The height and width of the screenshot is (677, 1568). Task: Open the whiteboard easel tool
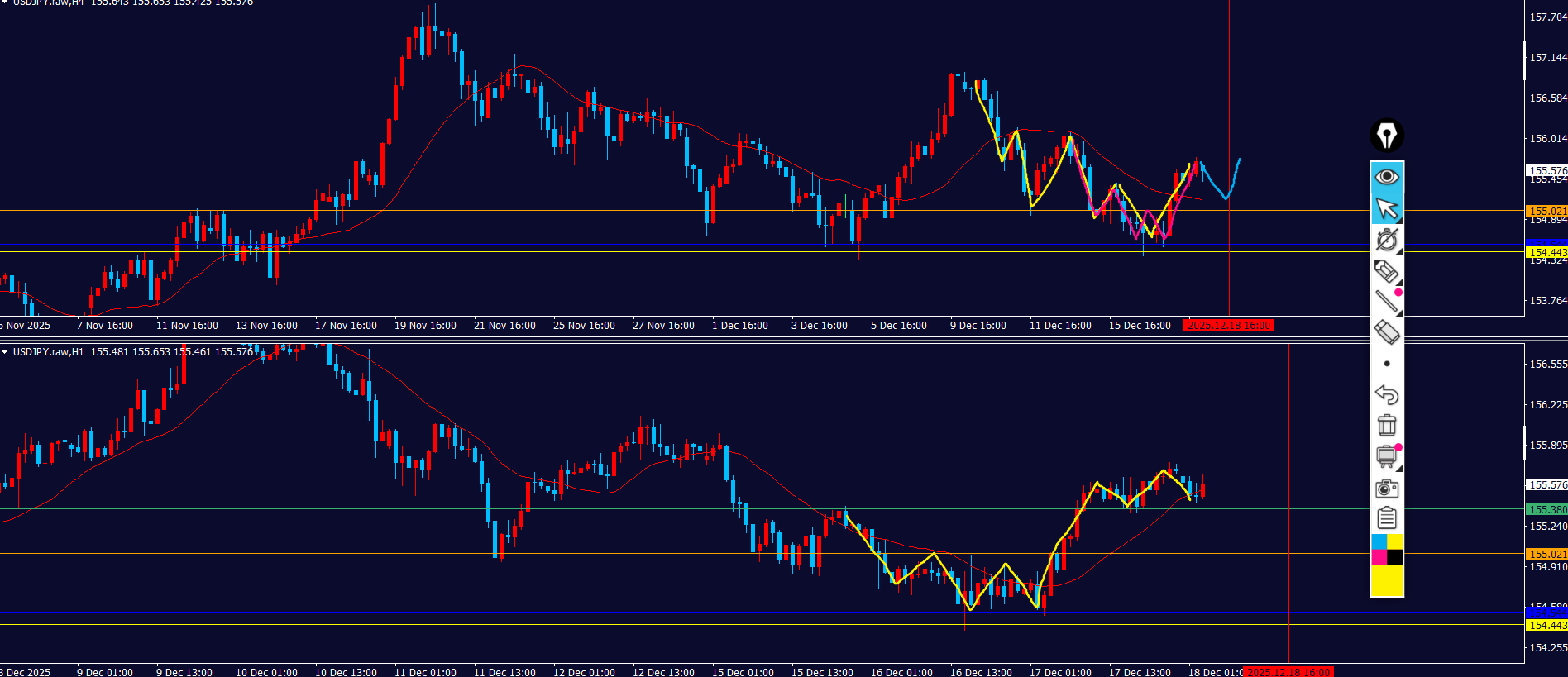pos(1387,456)
